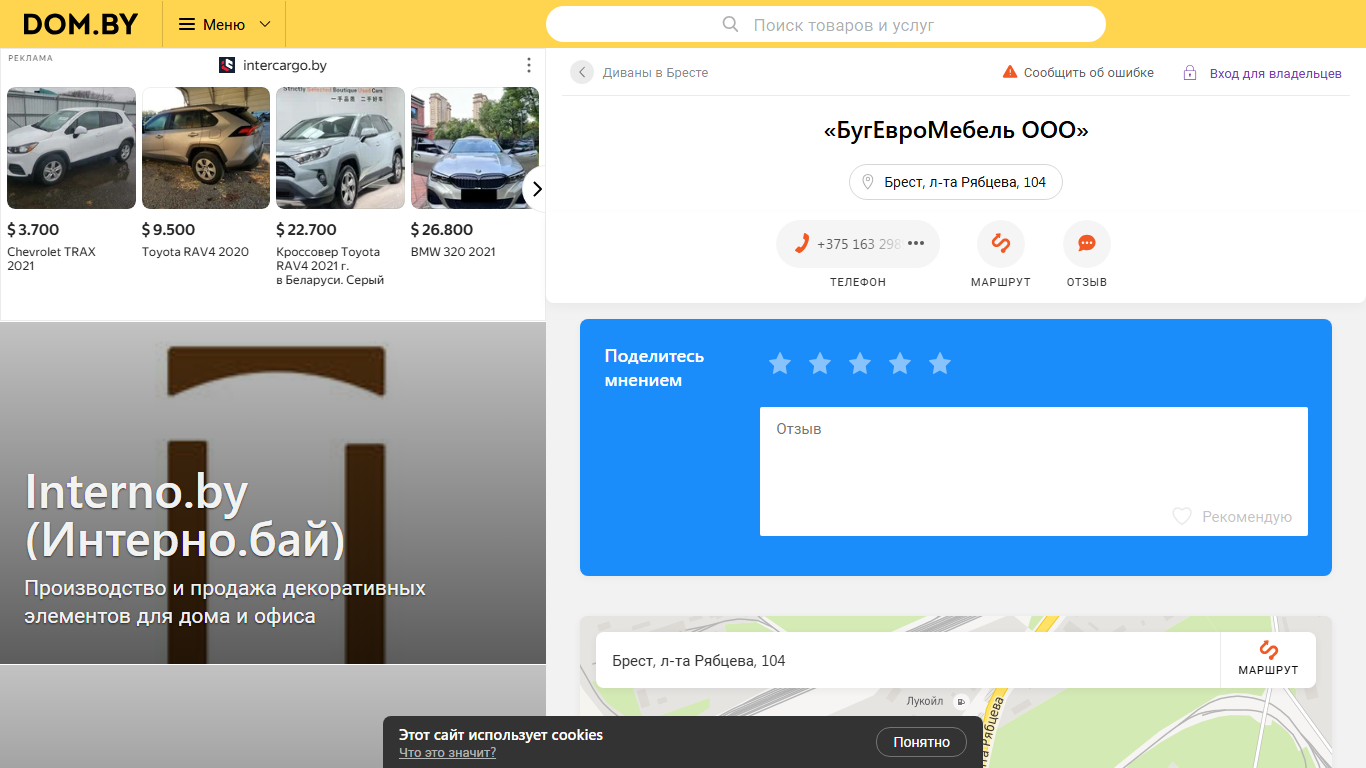The image size is (1366, 768).
Task: Click the Маршрут button on the map bar
Action: tap(1268, 660)
